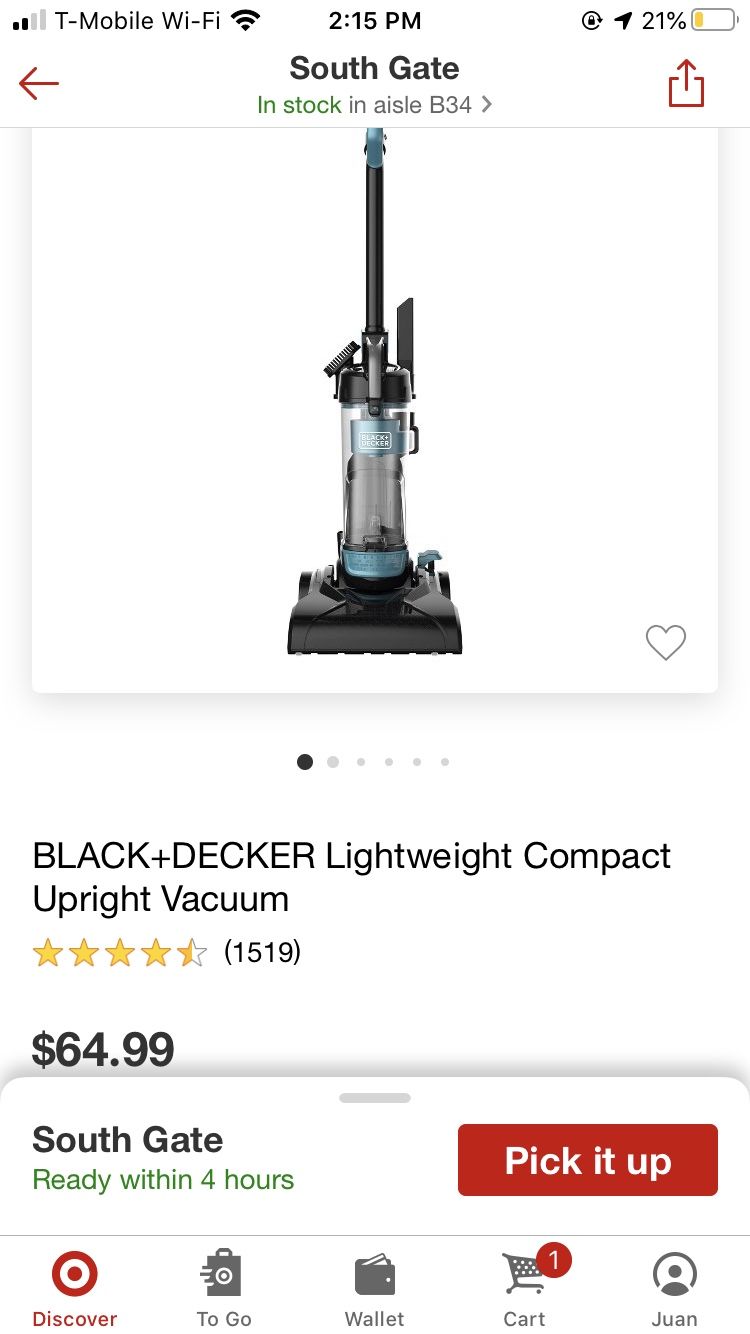This screenshot has width=750, height=1334.
Task: Tap the battery indicator in status bar
Action: (713, 20)
